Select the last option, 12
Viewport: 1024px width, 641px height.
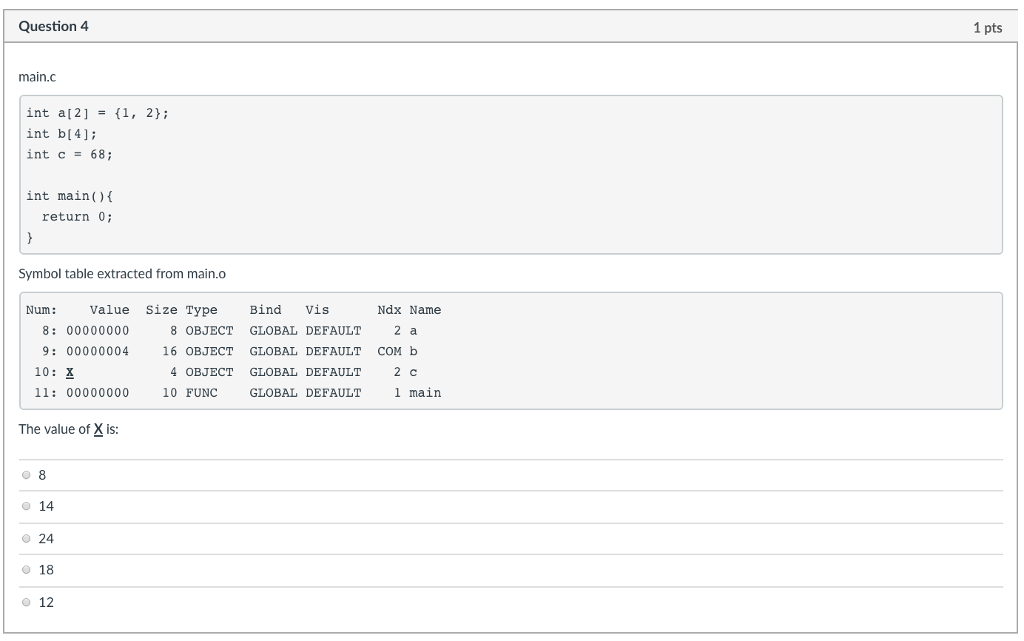tap(27, 602)
